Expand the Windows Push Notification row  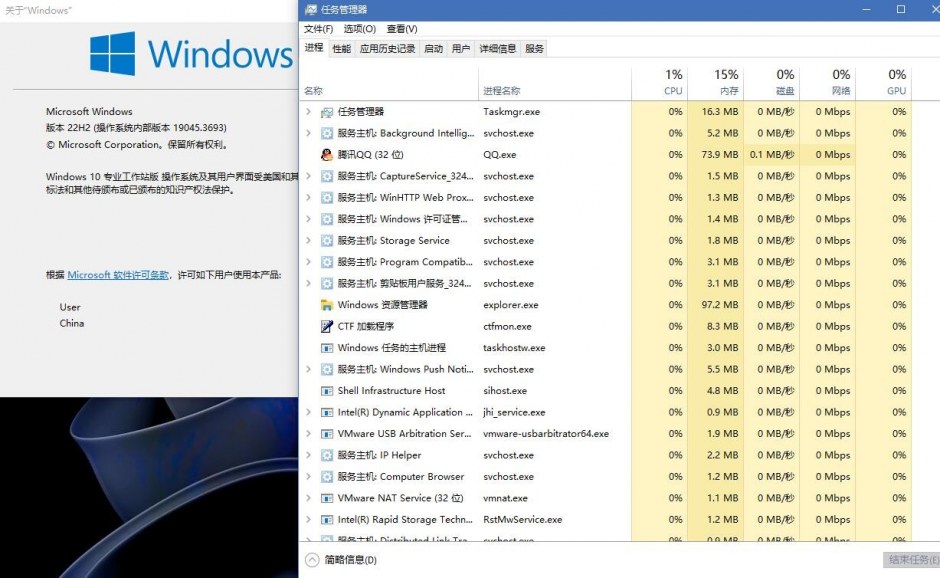308,369
